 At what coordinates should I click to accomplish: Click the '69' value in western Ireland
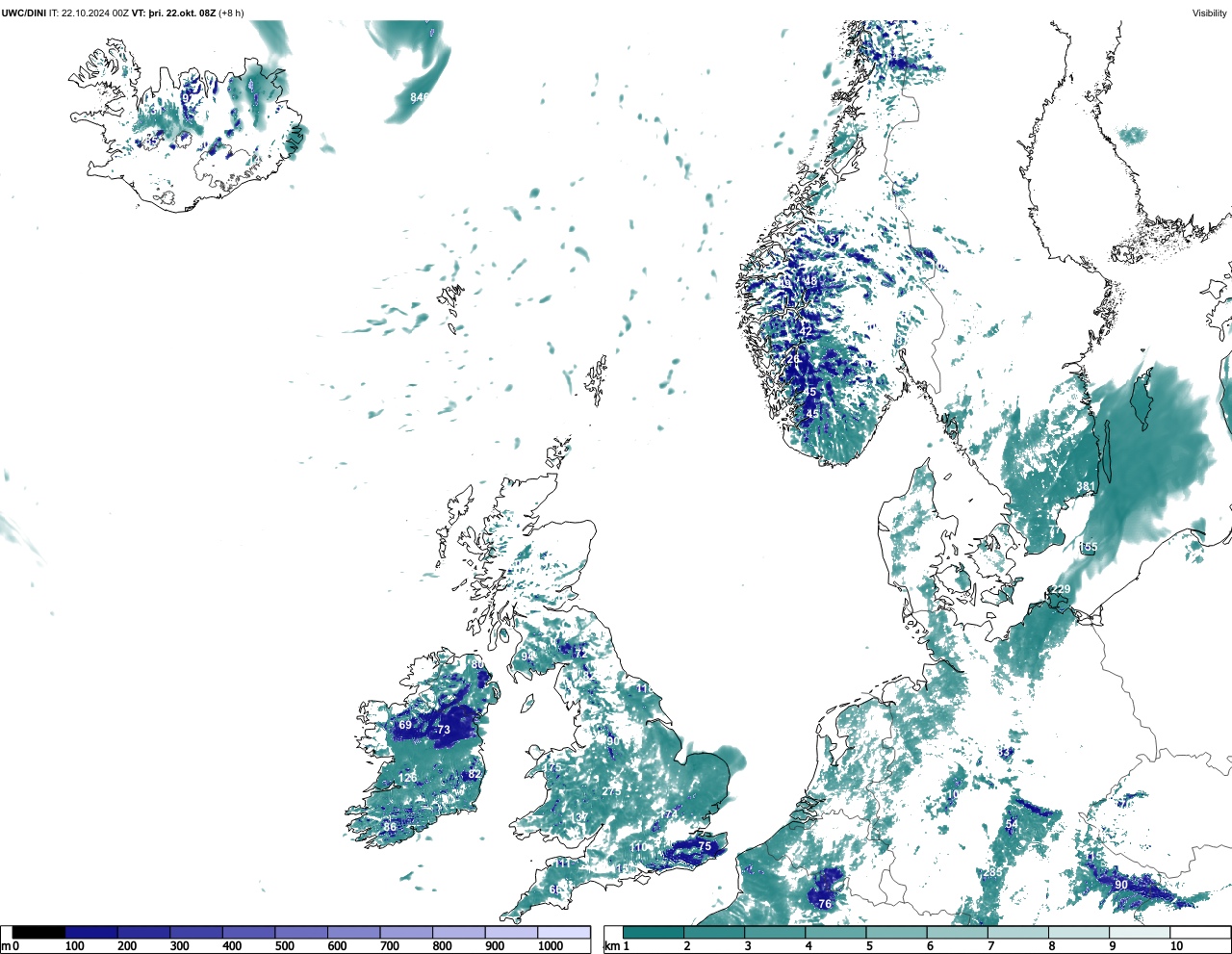pyautogui.click(x=405, y=726)
